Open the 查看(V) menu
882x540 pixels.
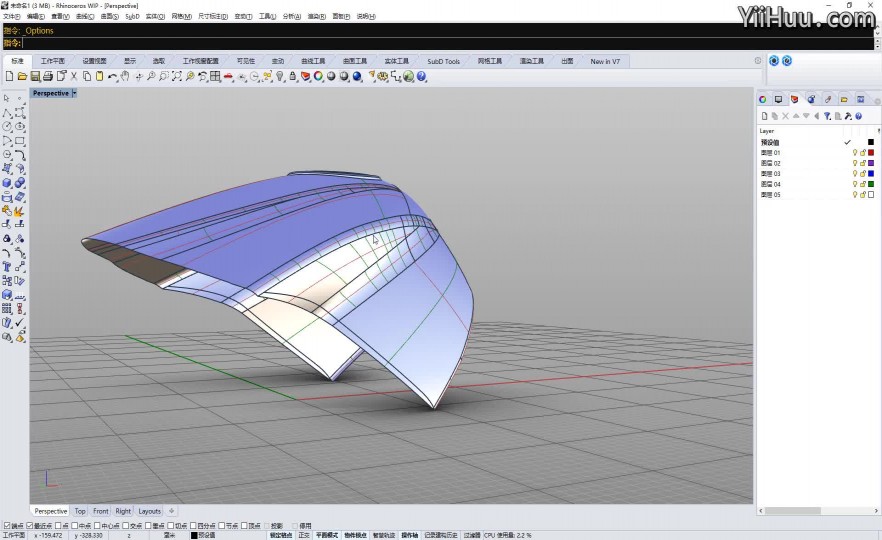[x=60, y=16]
